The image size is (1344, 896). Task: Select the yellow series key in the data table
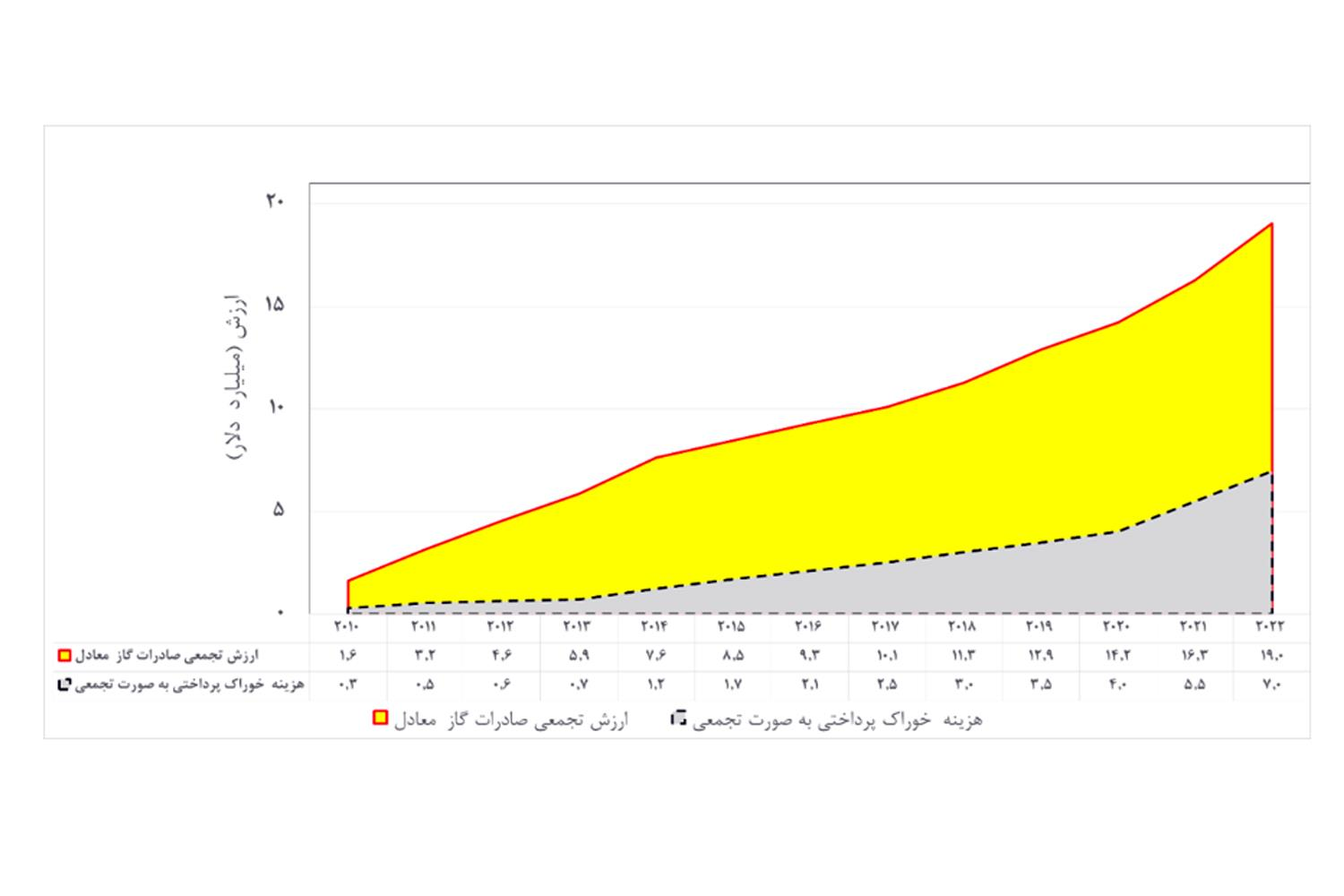[65, 655]
